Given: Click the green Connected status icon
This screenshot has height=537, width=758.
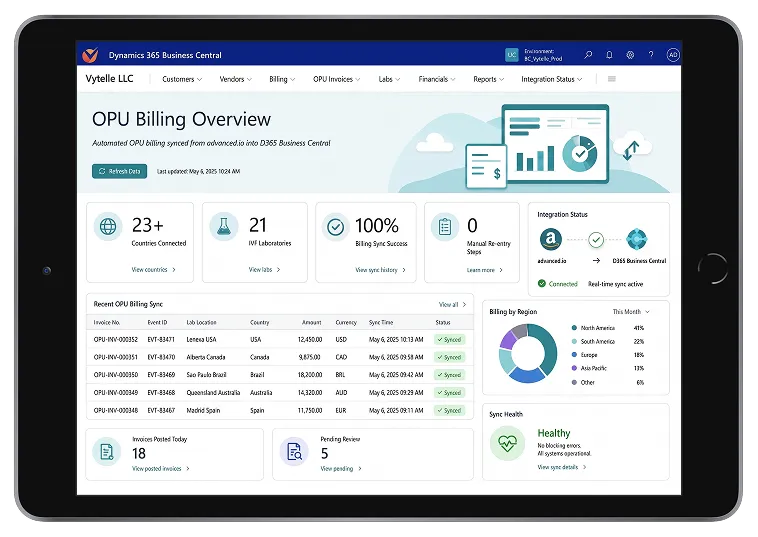Looking at the screenshot, I should point(542,283).
